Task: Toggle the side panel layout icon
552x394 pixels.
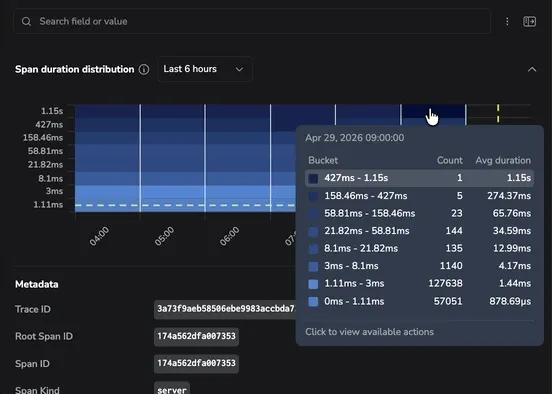Action: (x=529, y=21)
